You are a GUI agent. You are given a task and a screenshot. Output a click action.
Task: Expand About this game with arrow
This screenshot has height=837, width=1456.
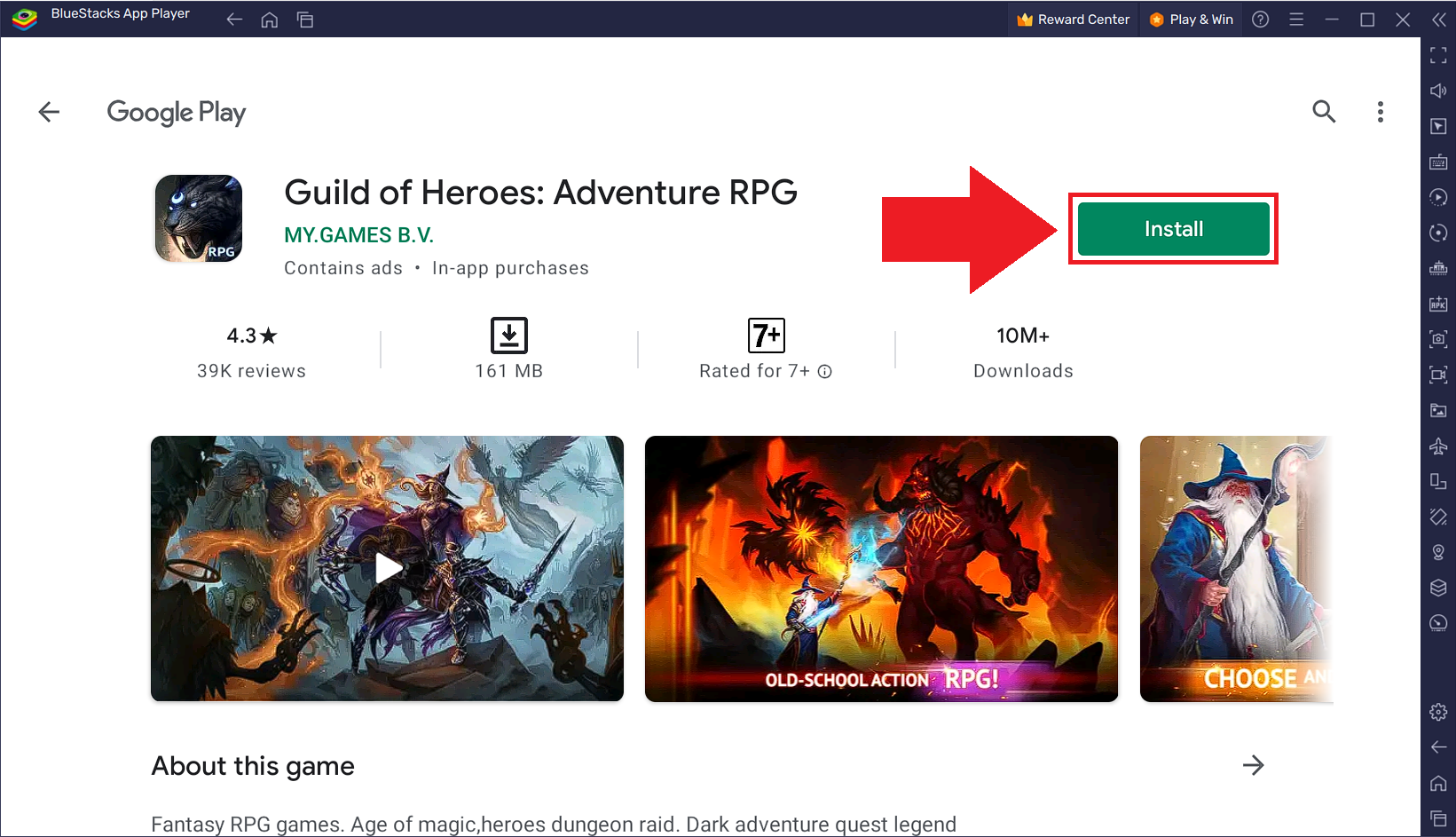pyautogui.click(x=1253, y=765)
